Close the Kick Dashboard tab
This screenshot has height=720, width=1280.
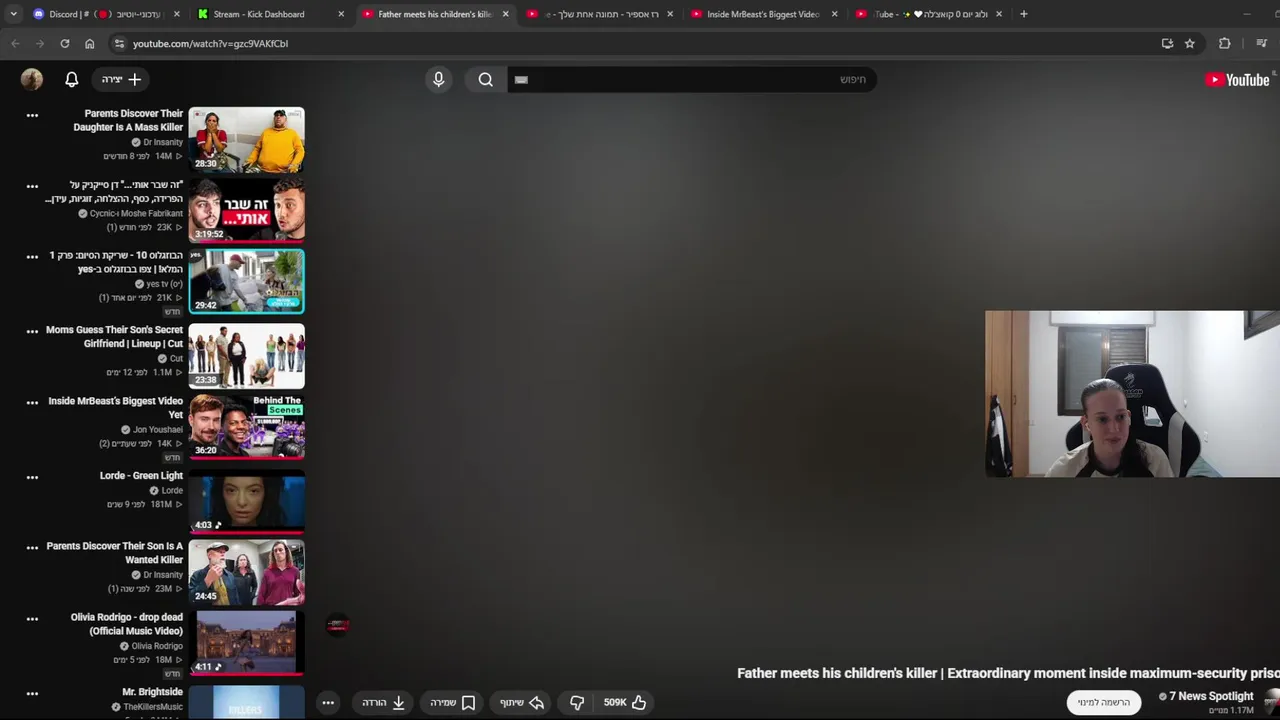pyautogui.click(x=341, y=14)
